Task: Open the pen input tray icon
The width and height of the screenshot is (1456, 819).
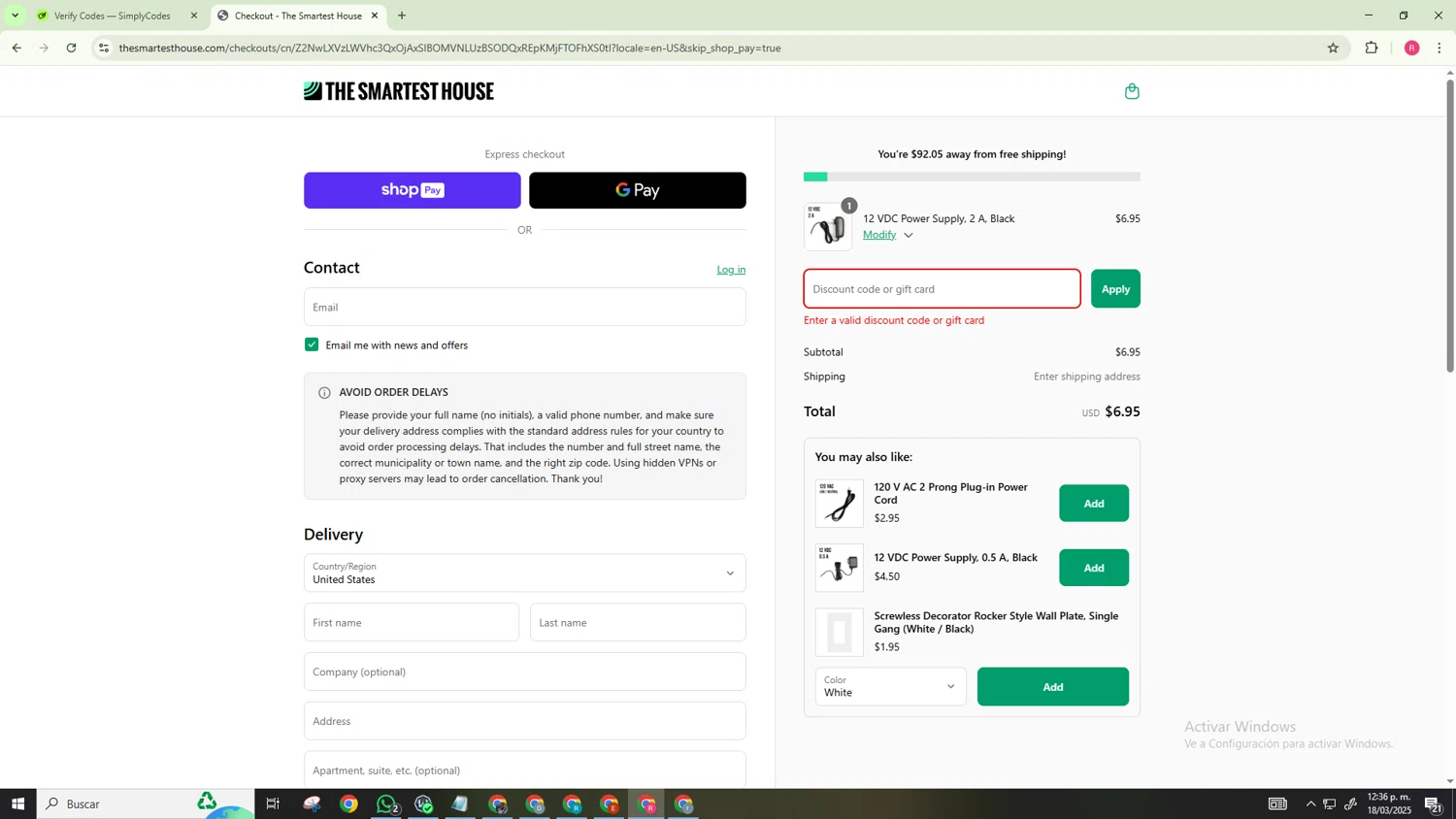Action: tap(1350, 803)
